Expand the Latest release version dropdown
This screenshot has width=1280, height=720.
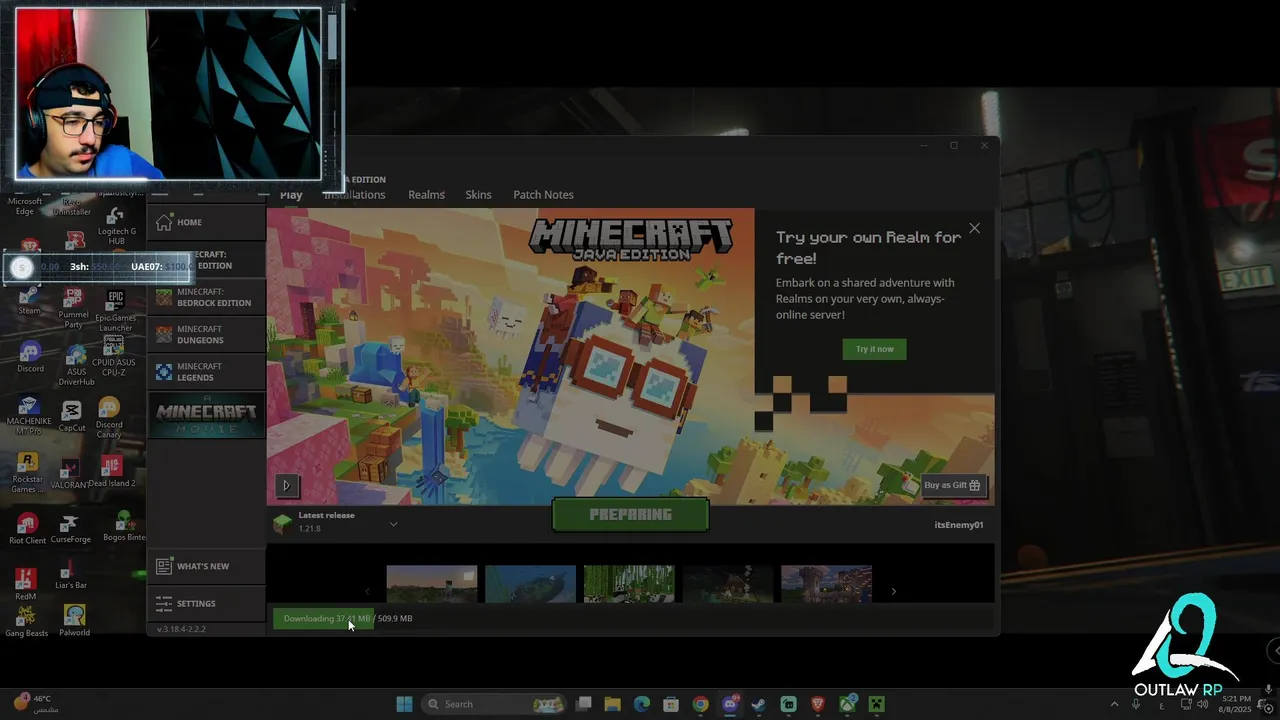(x=393, y=523)
